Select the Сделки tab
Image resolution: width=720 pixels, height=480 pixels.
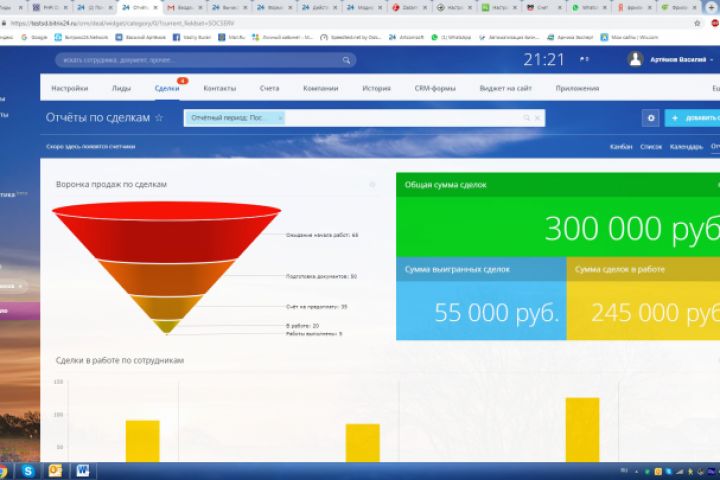(x=167, y=88)
